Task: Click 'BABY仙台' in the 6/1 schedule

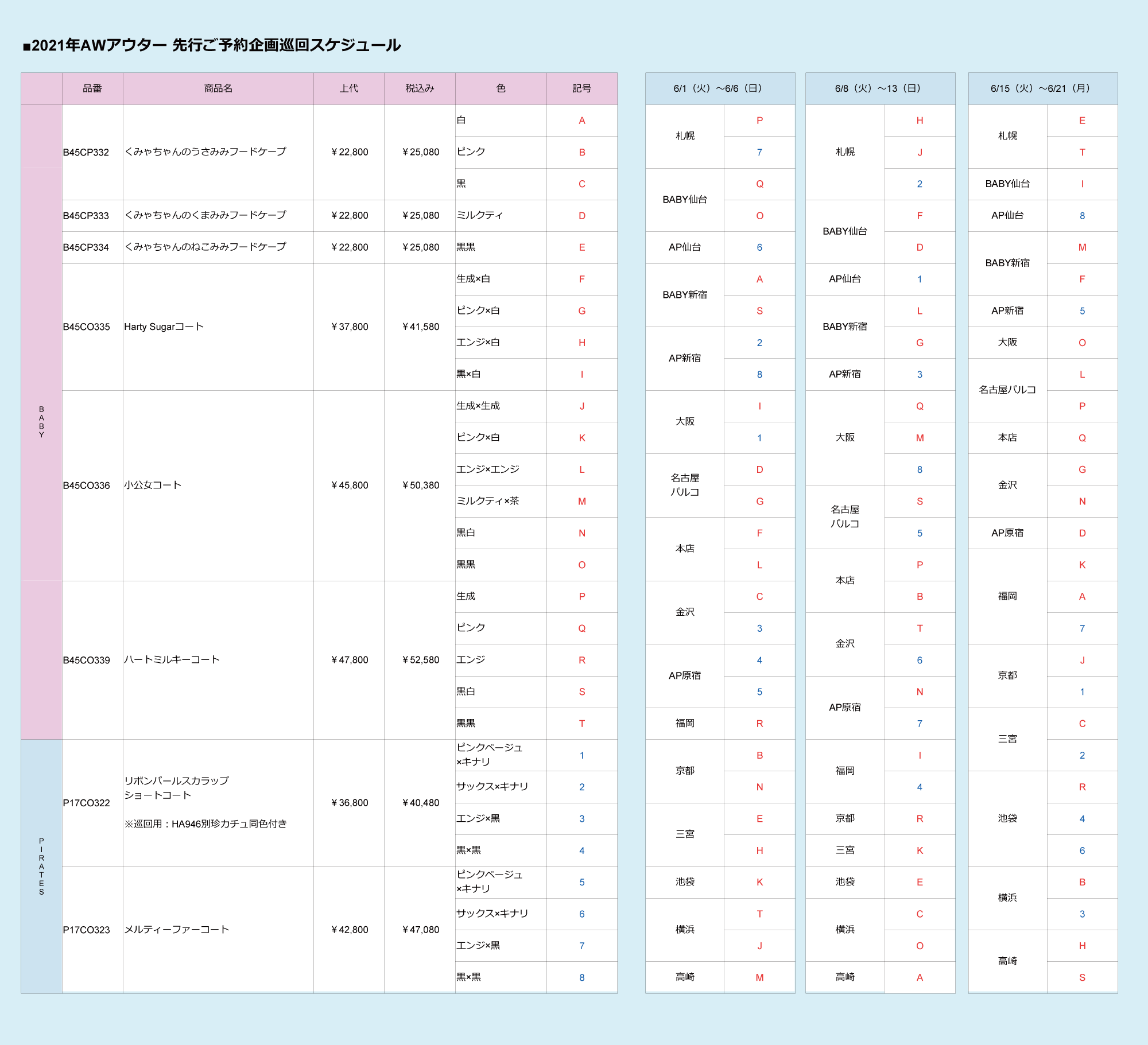Action: 685,200
